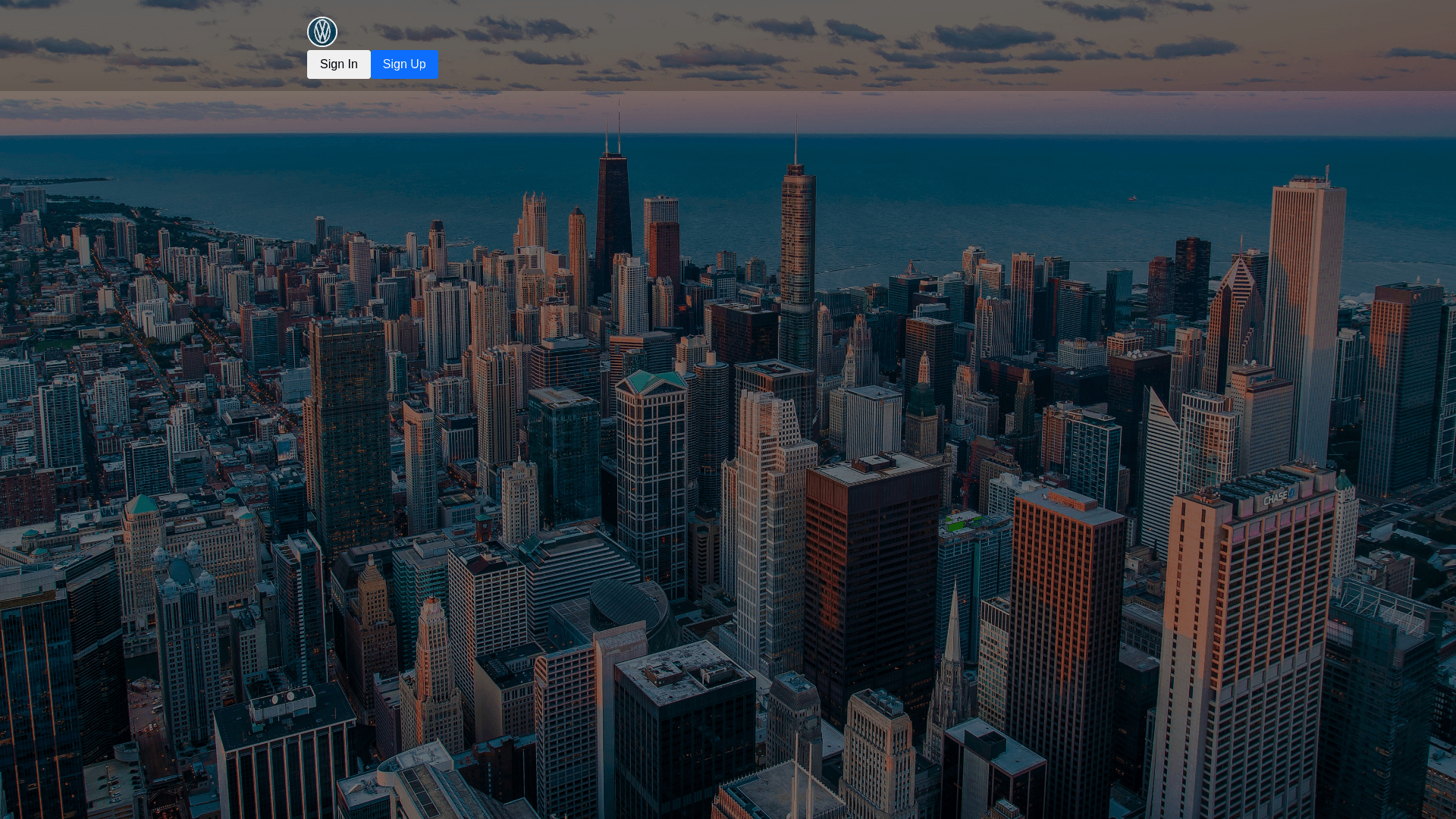The width and height of the screenshot is (1456, 819).
Task: Activate the Sign In header button
Action: (x=338, y=64)
